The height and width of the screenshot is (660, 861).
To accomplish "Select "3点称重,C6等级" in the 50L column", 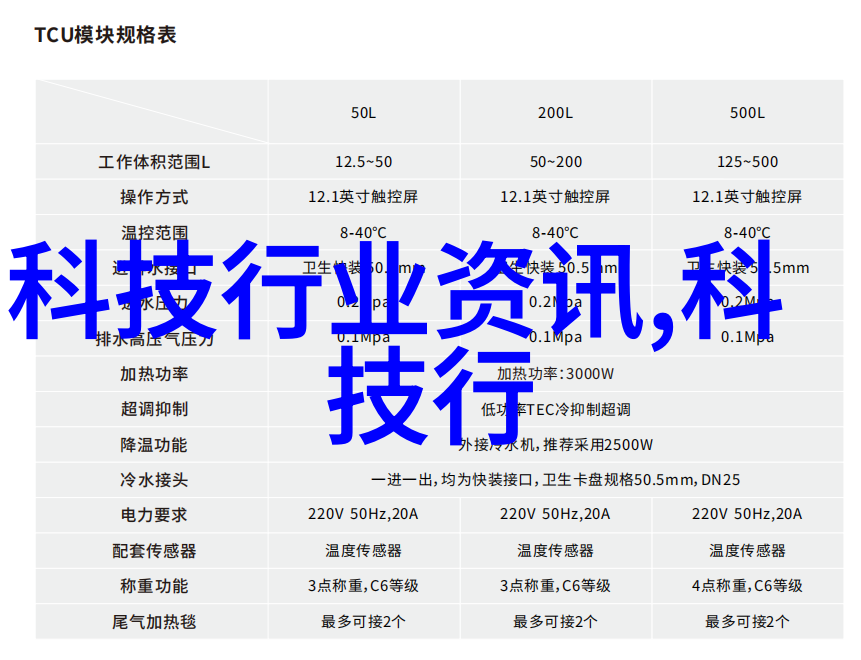I will coord(363,586).
